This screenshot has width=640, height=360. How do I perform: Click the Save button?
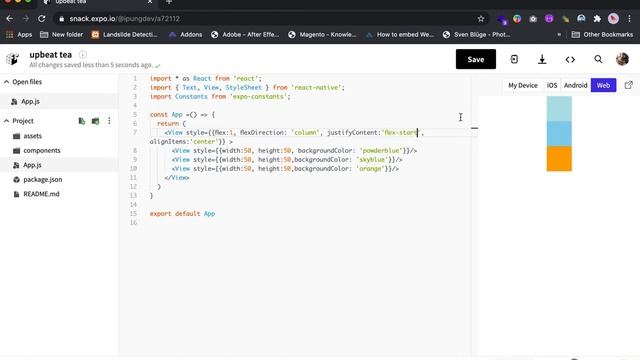[476, 59]
